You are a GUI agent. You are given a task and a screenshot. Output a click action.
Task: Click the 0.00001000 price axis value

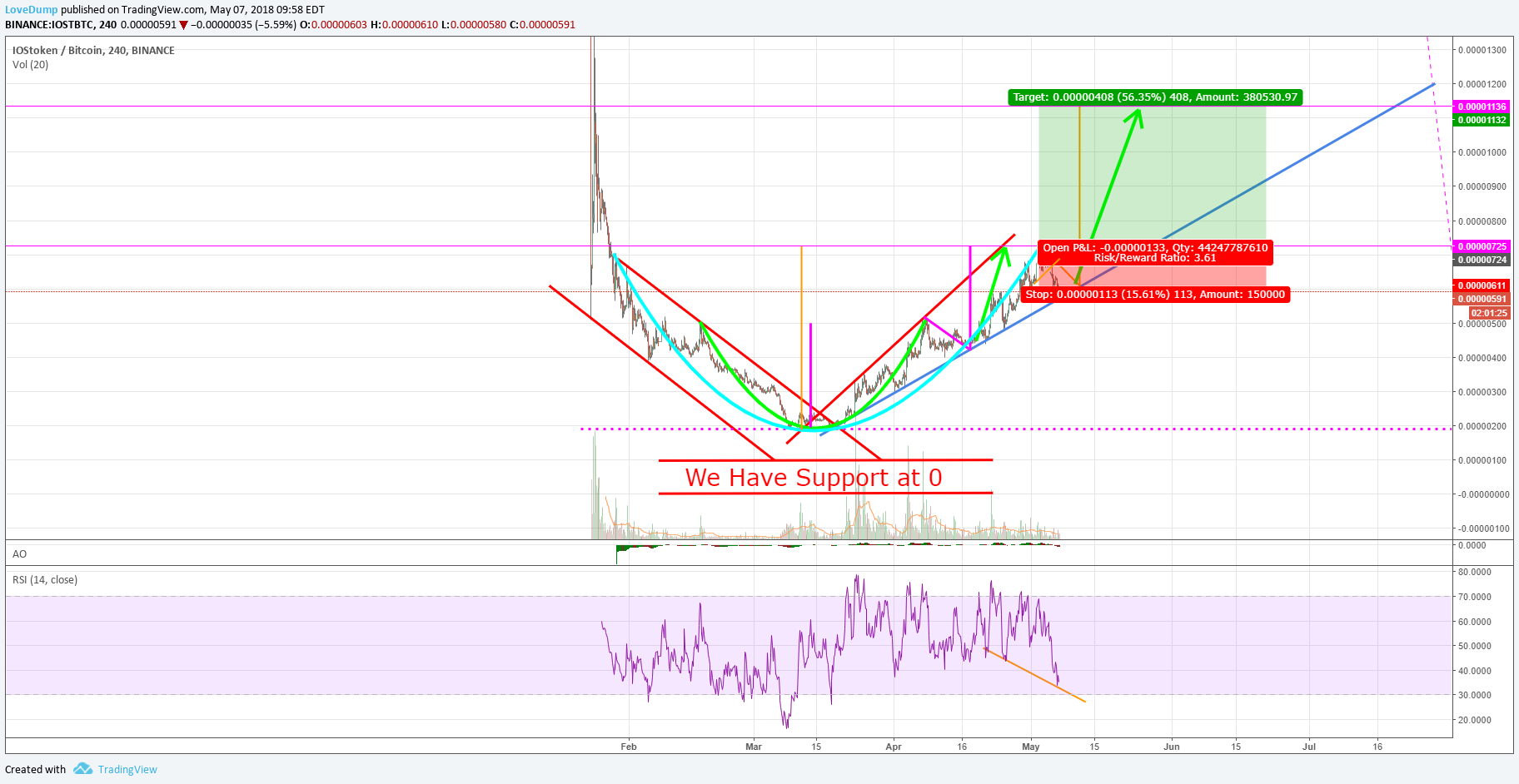[1482, 152]
